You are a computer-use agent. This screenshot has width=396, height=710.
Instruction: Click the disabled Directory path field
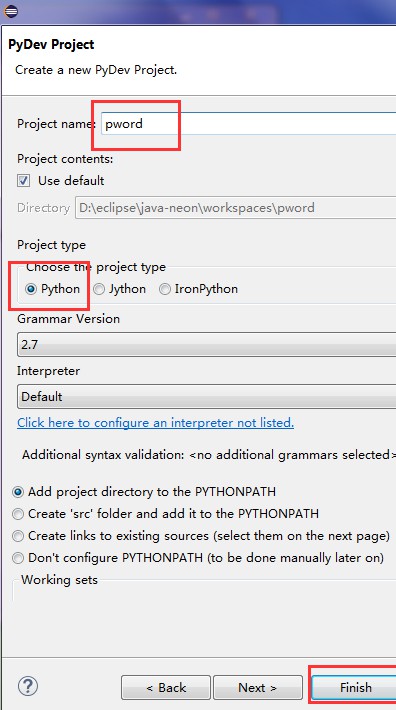click(x=235, y=208)
